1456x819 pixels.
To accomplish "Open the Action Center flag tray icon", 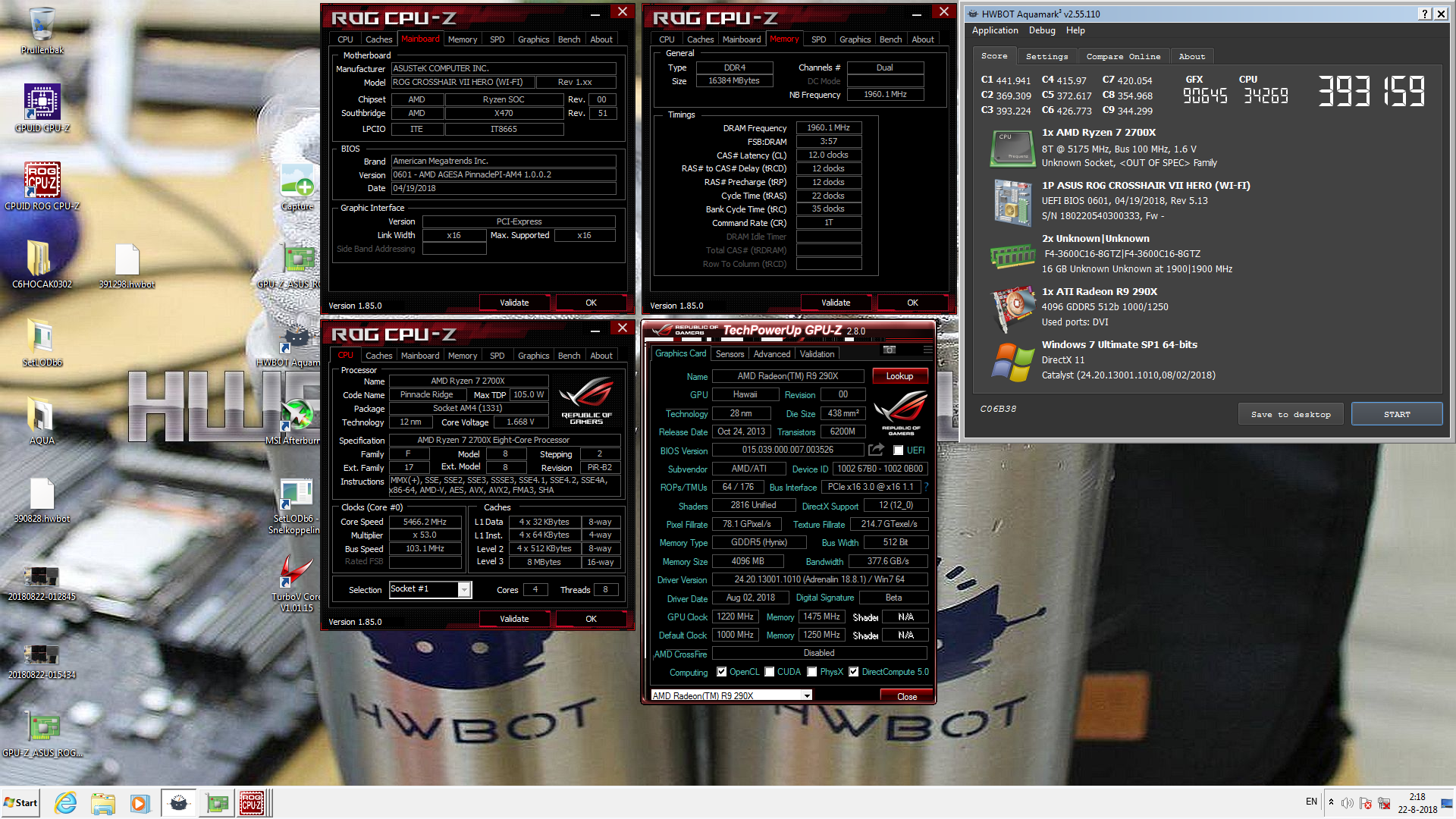I will (1365, 803).
